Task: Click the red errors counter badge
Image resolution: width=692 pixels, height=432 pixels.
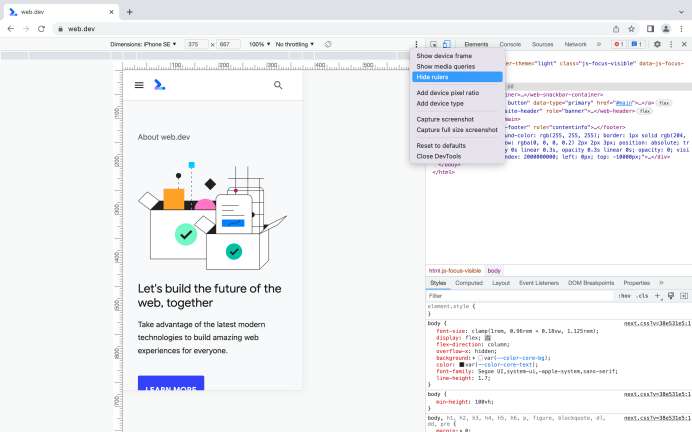Action: pyautogui.click(x=618, y=44)
